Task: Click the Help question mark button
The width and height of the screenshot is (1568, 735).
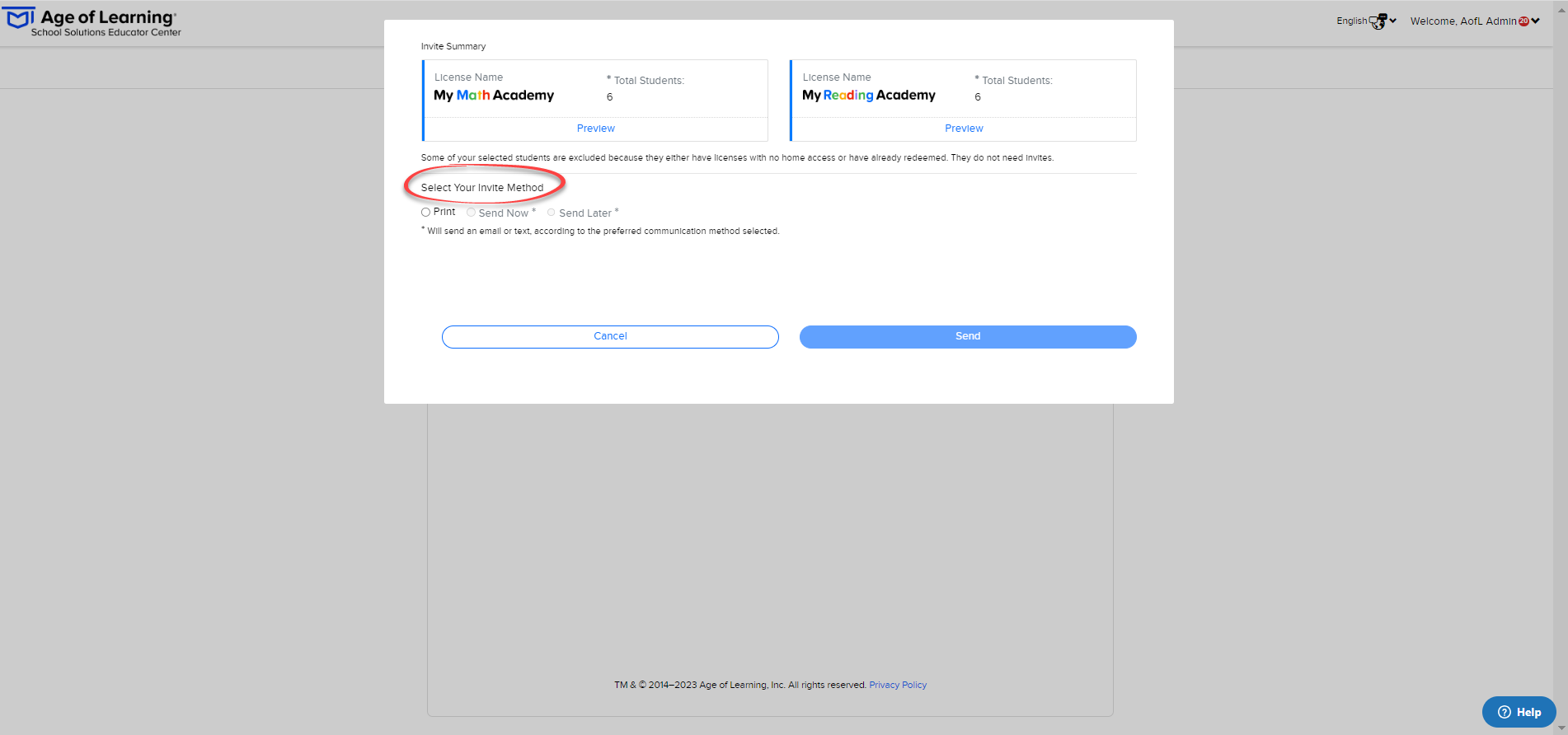Action: [1519, 712]
